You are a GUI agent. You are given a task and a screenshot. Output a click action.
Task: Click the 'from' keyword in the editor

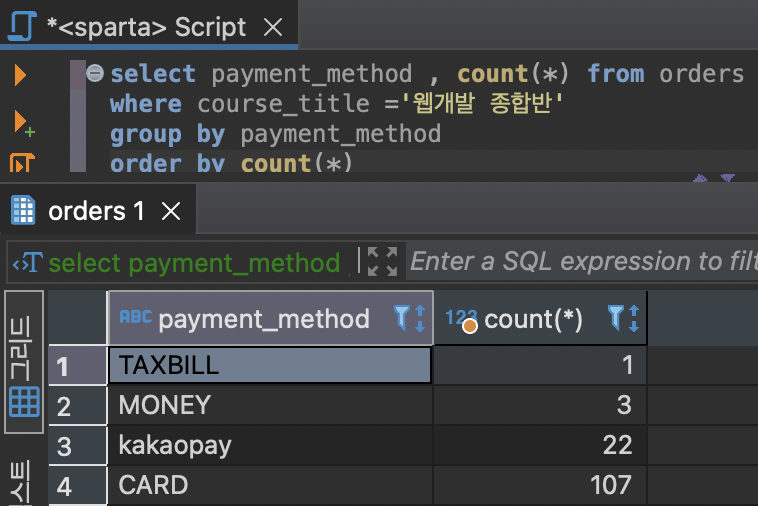coord(615,74)
